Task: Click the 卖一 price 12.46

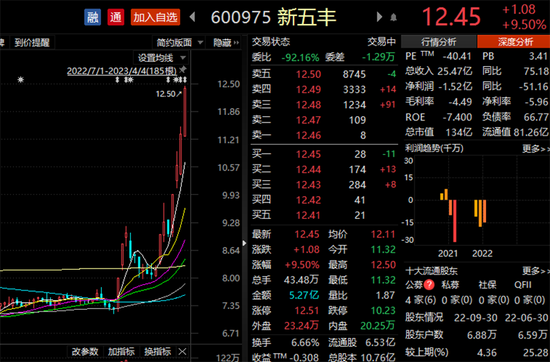Action: 308,135
